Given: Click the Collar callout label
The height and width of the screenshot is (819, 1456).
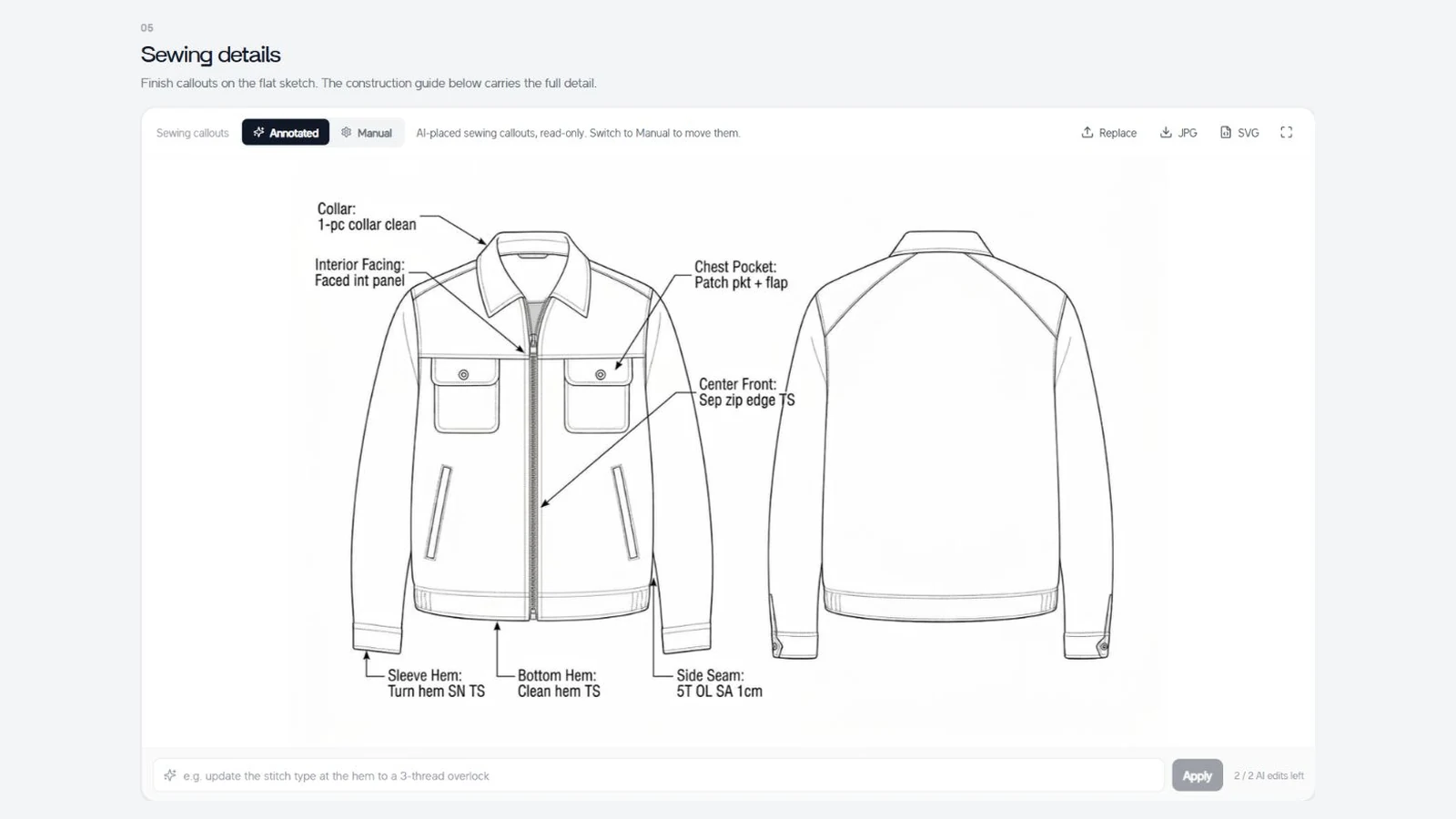Looking at the screenshot, I should click(x=366, y=217).
